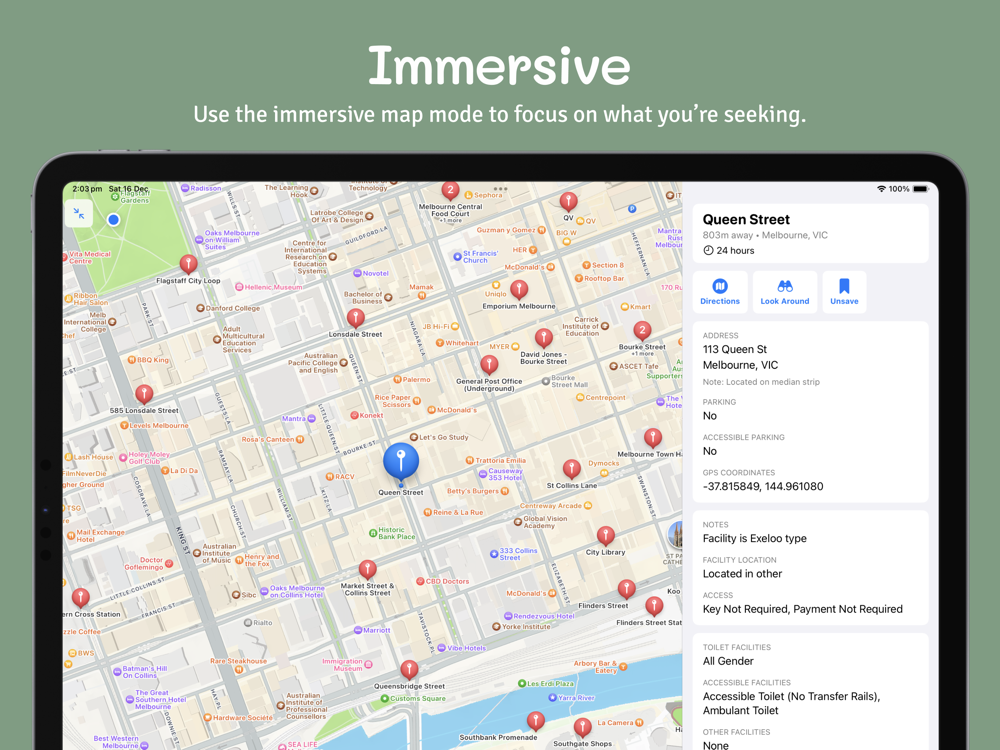Tap the McDonald's label near Konekt
The width and height of the screenshot is (1000, 750).
(452, 410)
